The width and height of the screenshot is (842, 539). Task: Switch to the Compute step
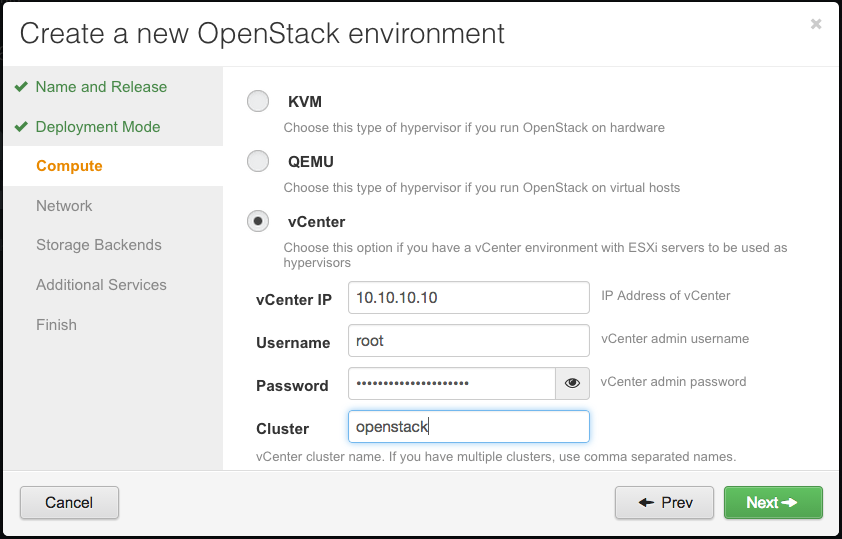tap(69, 166)
